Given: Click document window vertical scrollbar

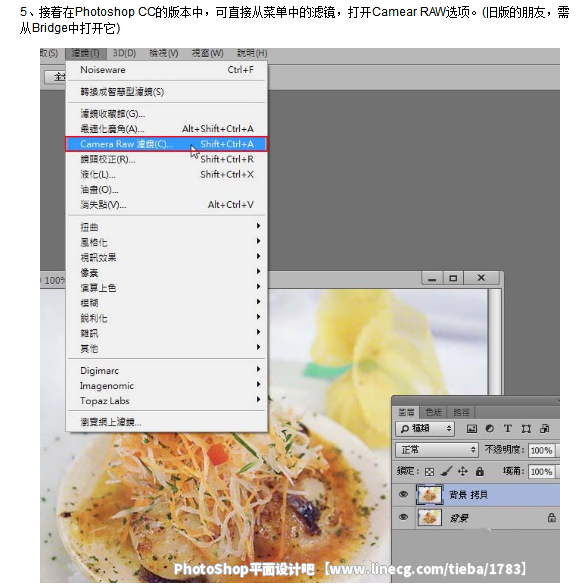Looking at the screenshot, I should [x=495, y=341].
